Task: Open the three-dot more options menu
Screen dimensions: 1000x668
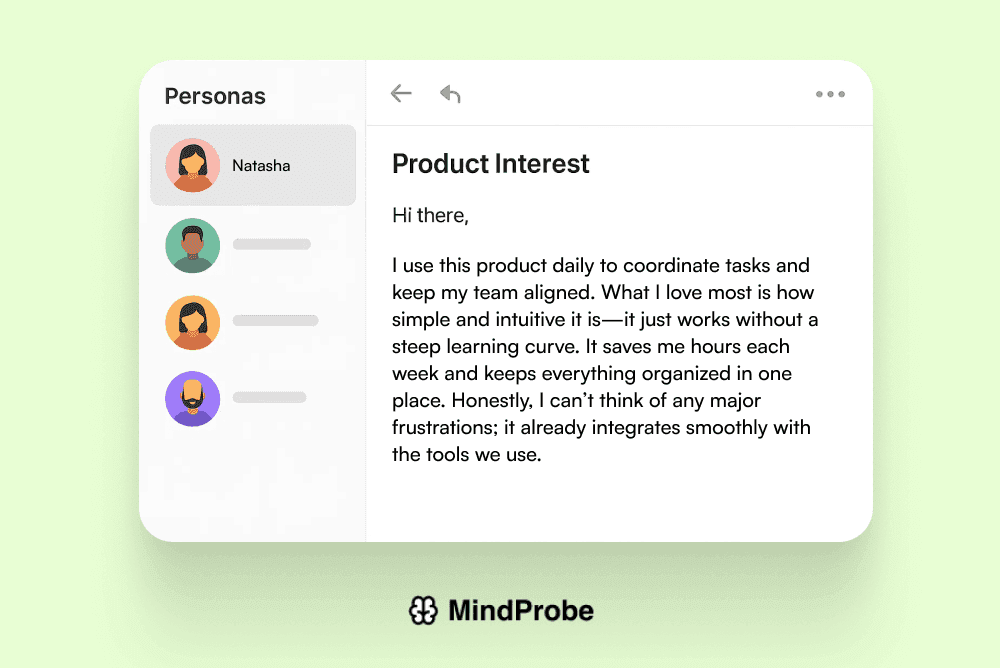Action: click(x=830, y=94)
